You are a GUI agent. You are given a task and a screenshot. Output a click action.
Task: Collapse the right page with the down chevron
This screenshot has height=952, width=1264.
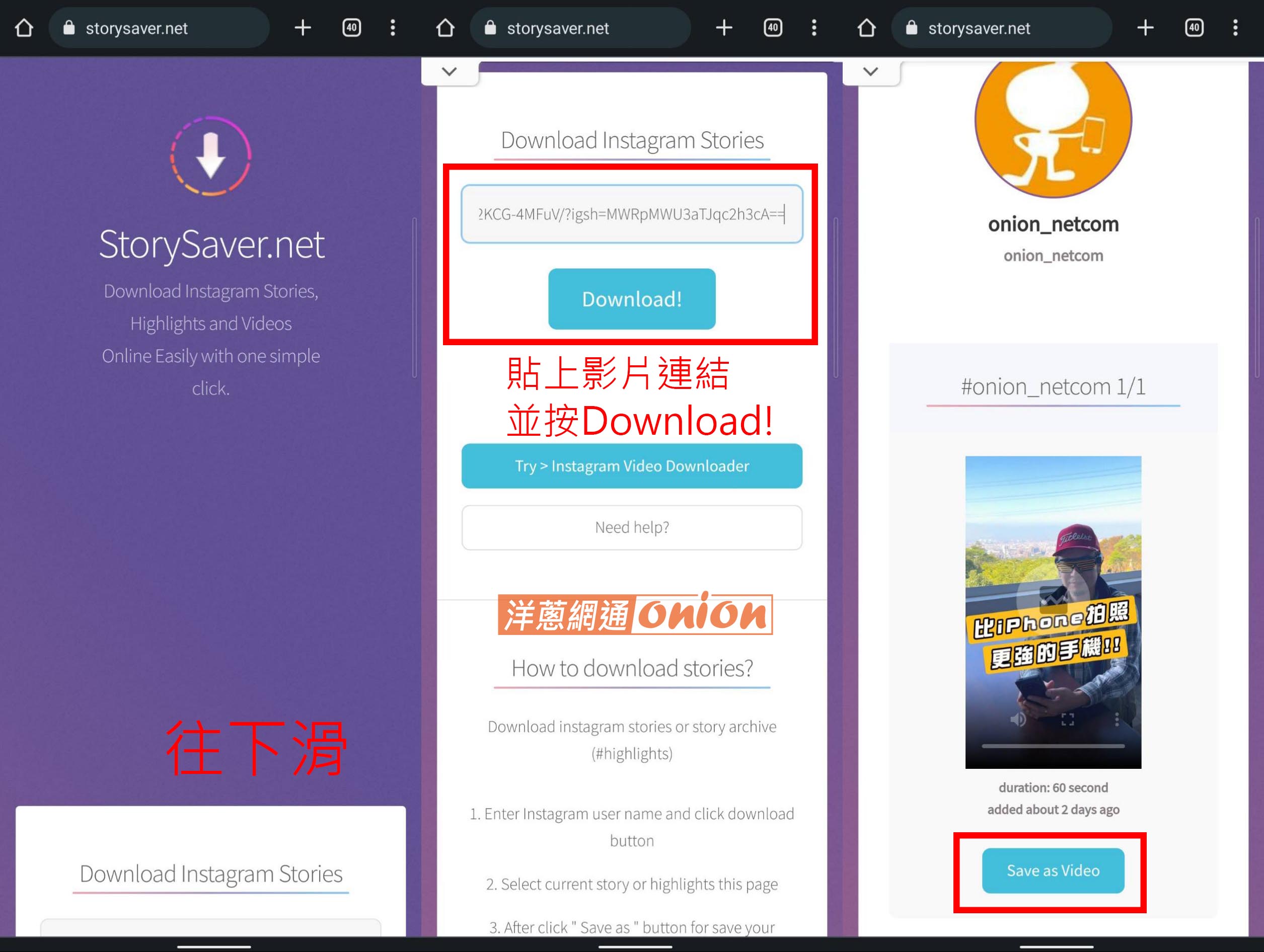click(x=870, y=71)
